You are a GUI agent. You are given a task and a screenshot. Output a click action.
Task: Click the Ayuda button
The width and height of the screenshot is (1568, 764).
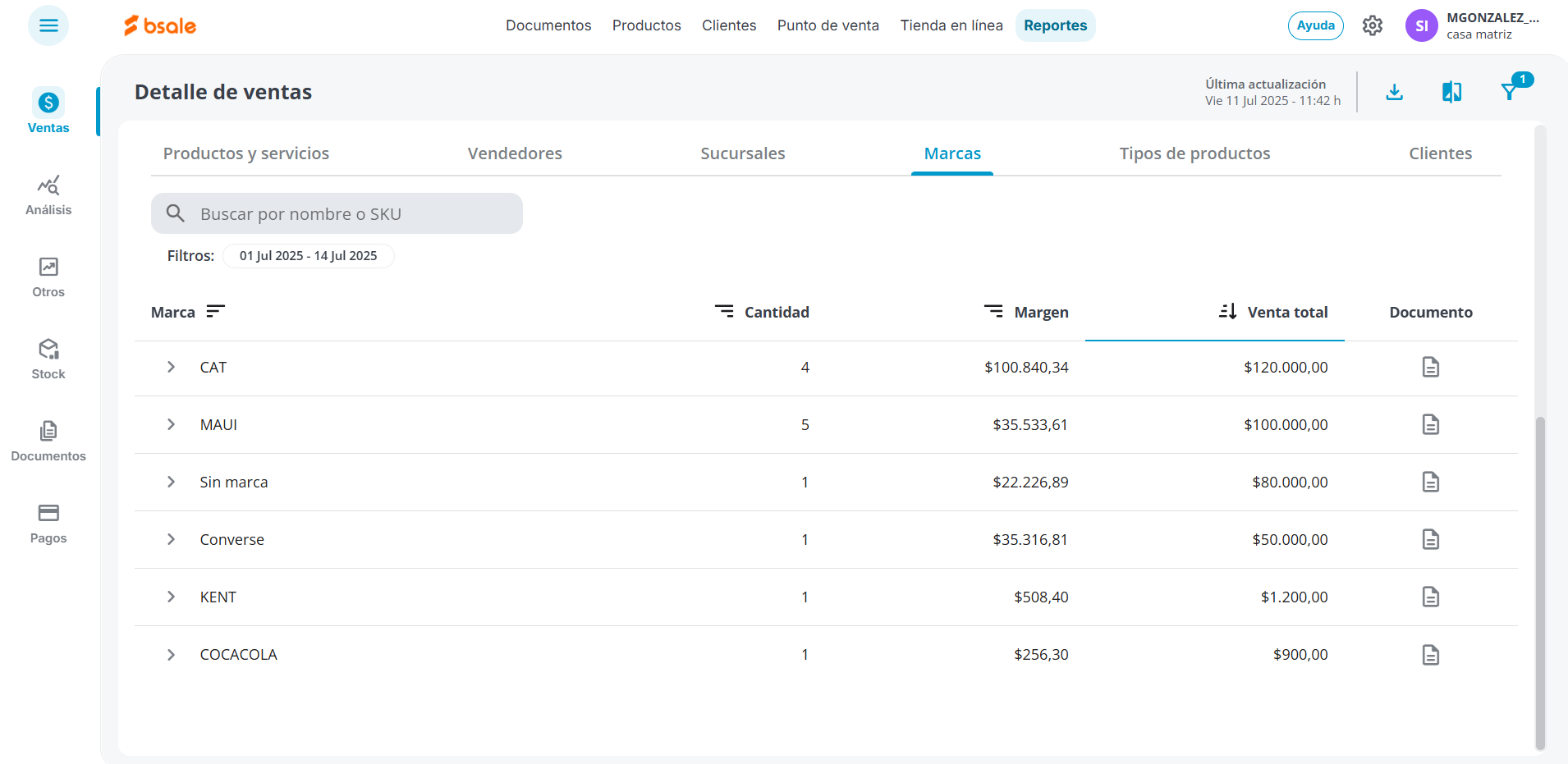(1316, 25)
